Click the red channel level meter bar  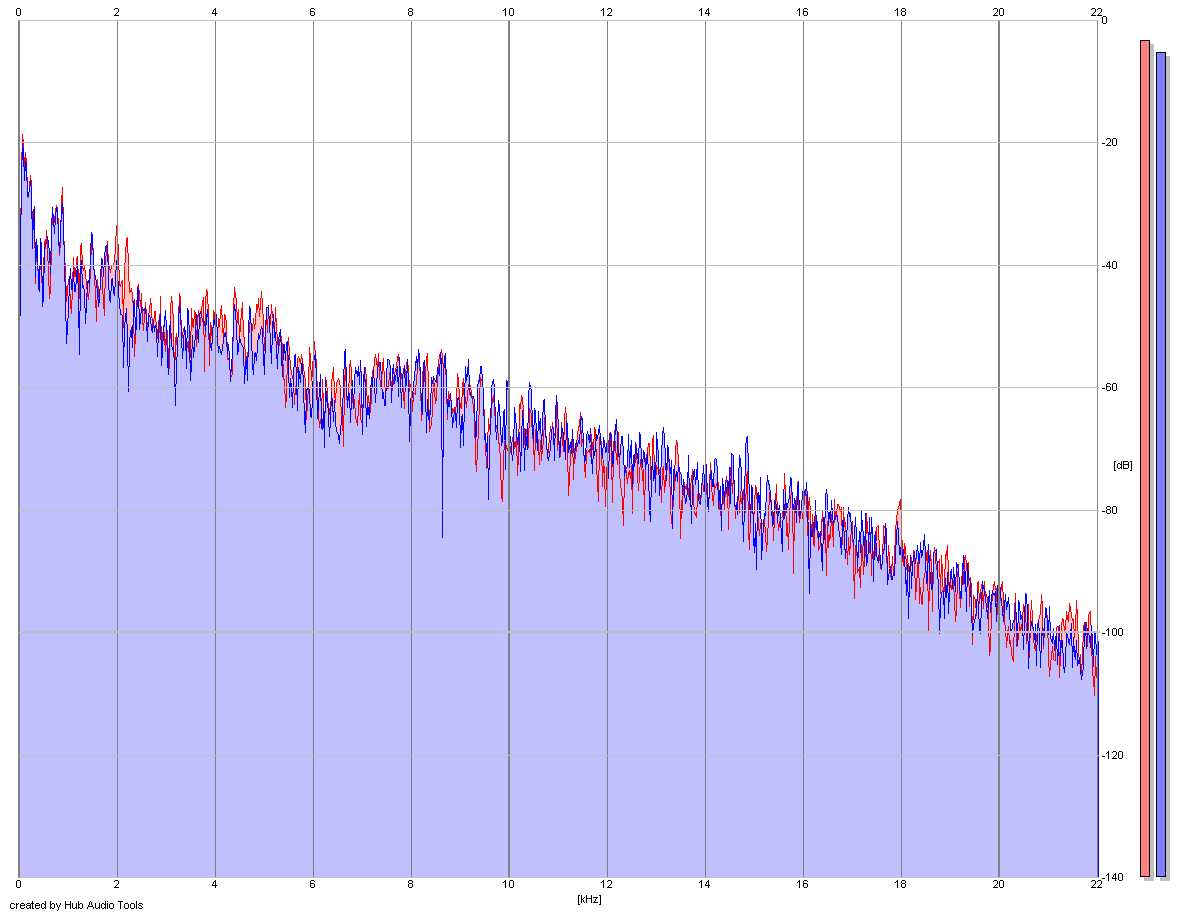point(1145,458)
